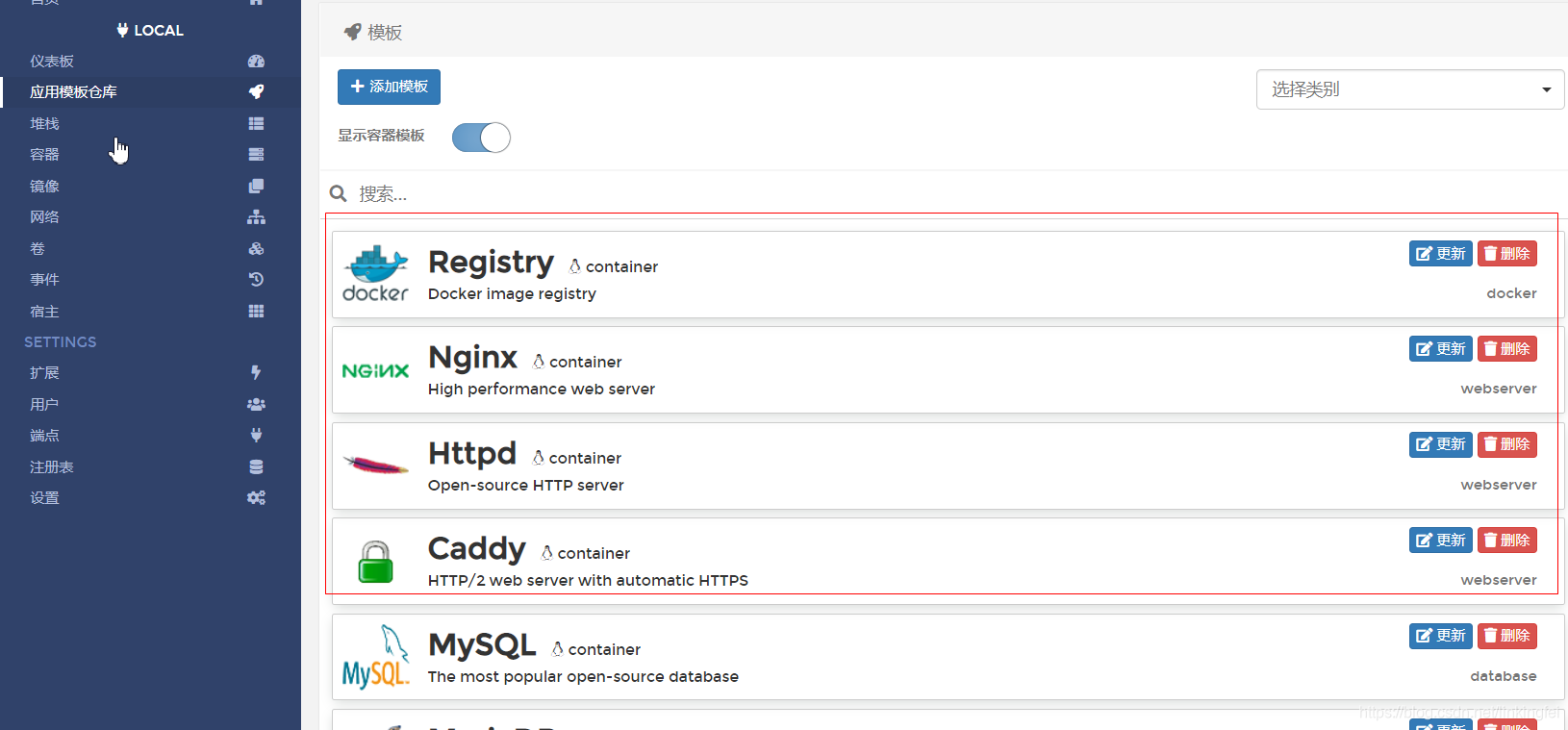Click the 'docker' category label on Registry
The width and height of the screenshot is (1568, 730).
[x=1511, y=293]
